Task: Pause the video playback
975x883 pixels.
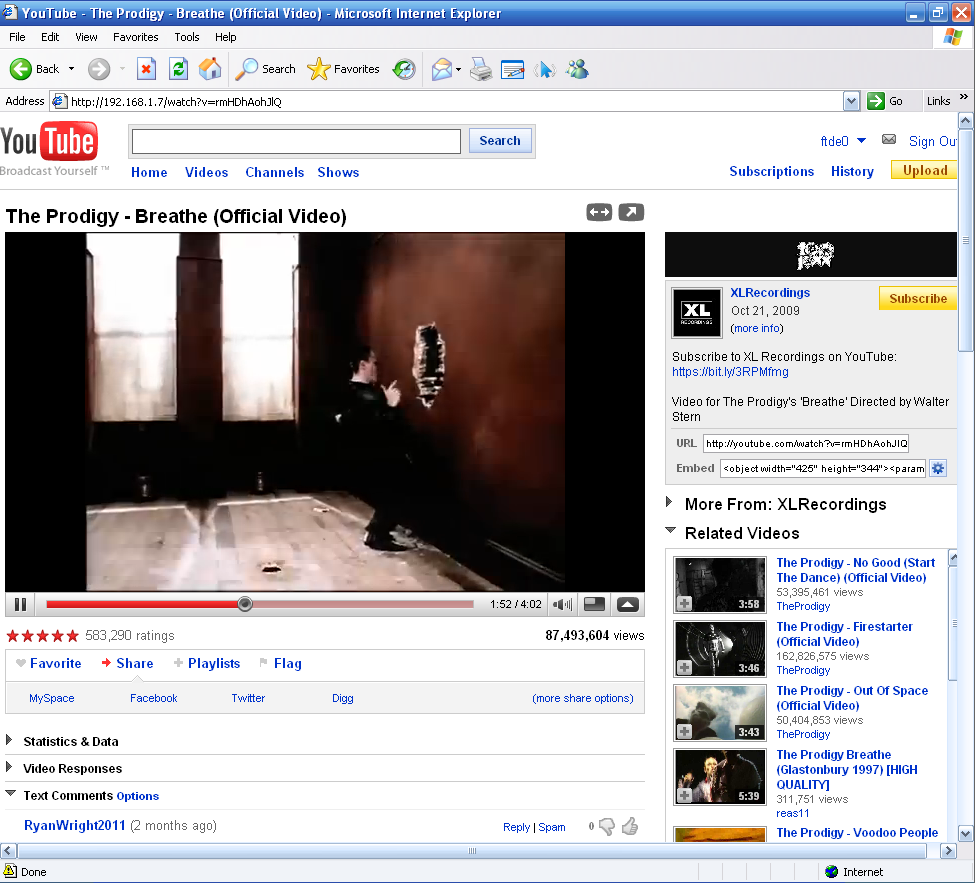Action: coord(21,604)
